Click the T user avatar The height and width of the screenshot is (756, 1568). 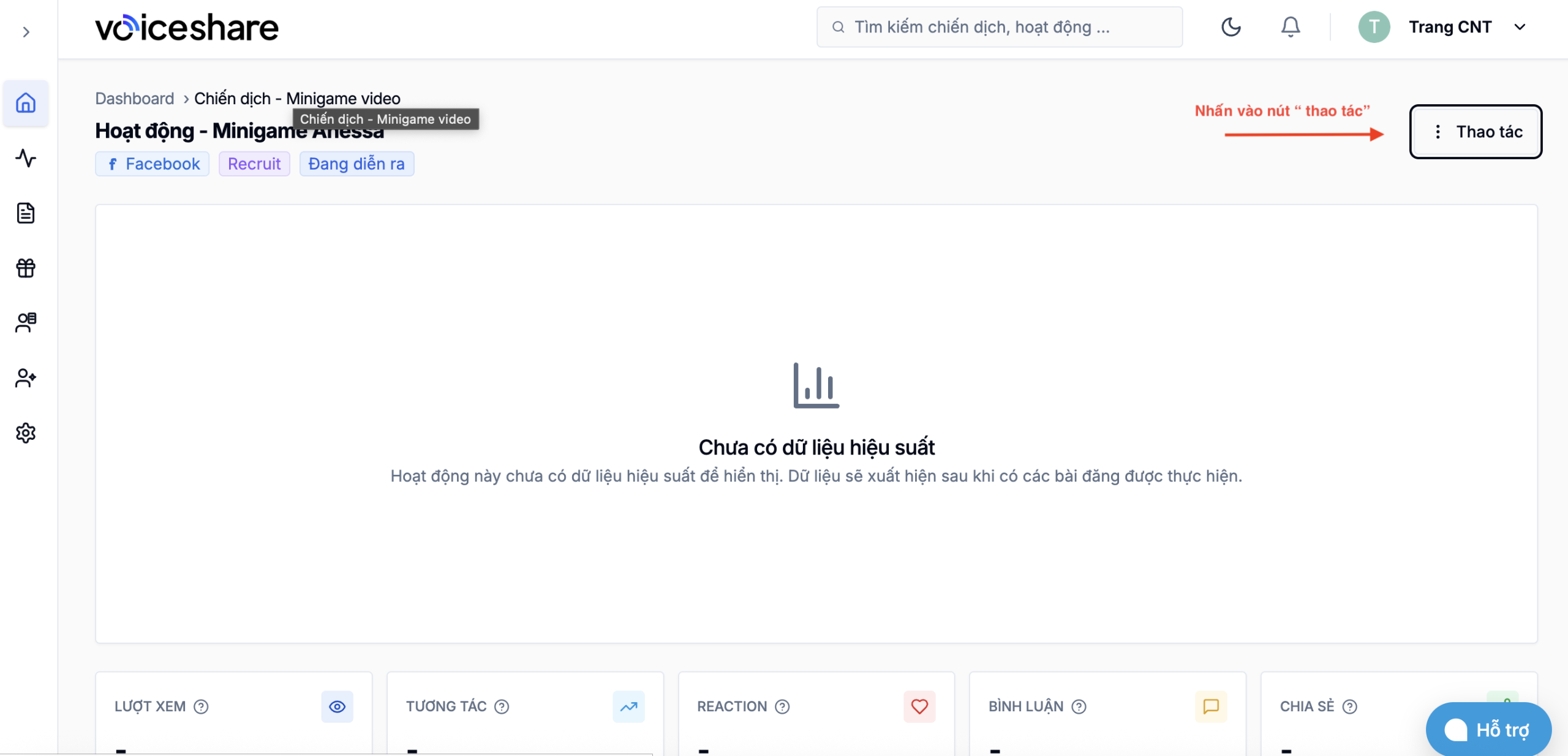coord(1374,27)
